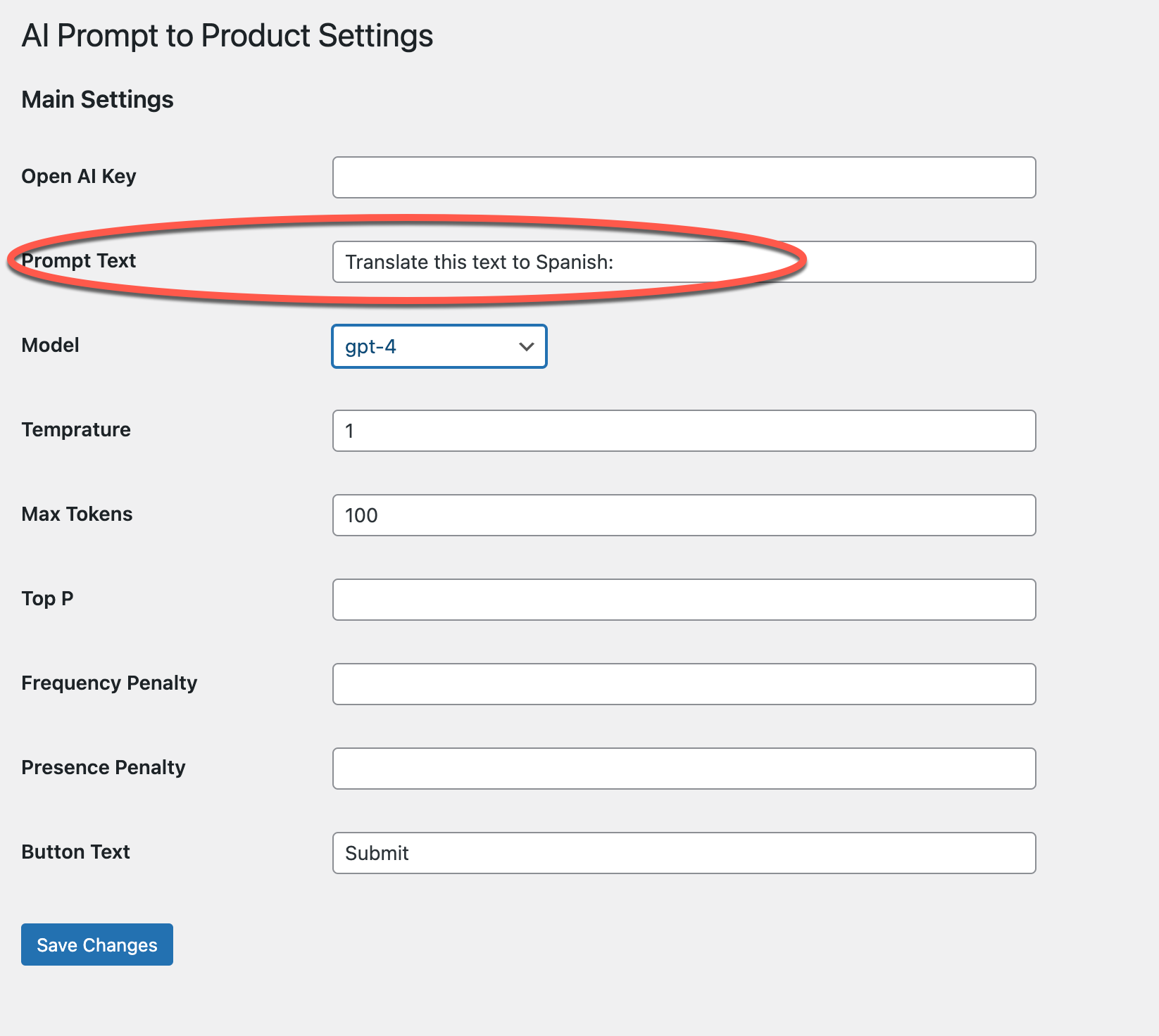The width and height of the screenshot is (1159, 1036).
Task: Click the Temprature field containing 1
Action: (x=683, y=431)
